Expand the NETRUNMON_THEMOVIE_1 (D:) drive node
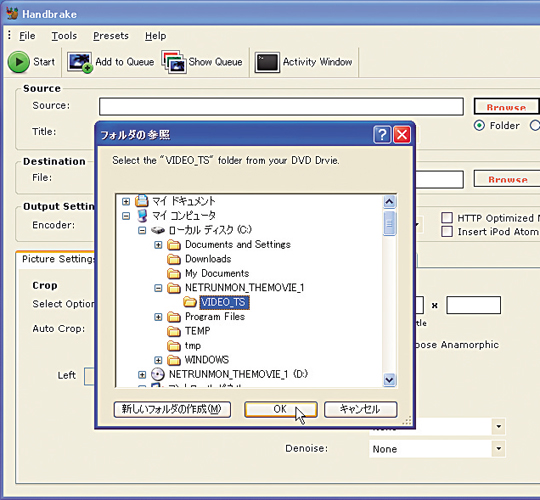 click(142, 375)
